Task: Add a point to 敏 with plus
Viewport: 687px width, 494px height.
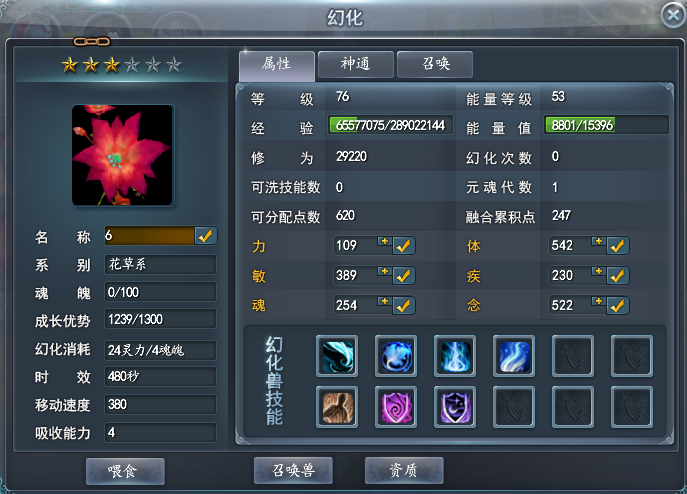Action: tap(384, 272)
